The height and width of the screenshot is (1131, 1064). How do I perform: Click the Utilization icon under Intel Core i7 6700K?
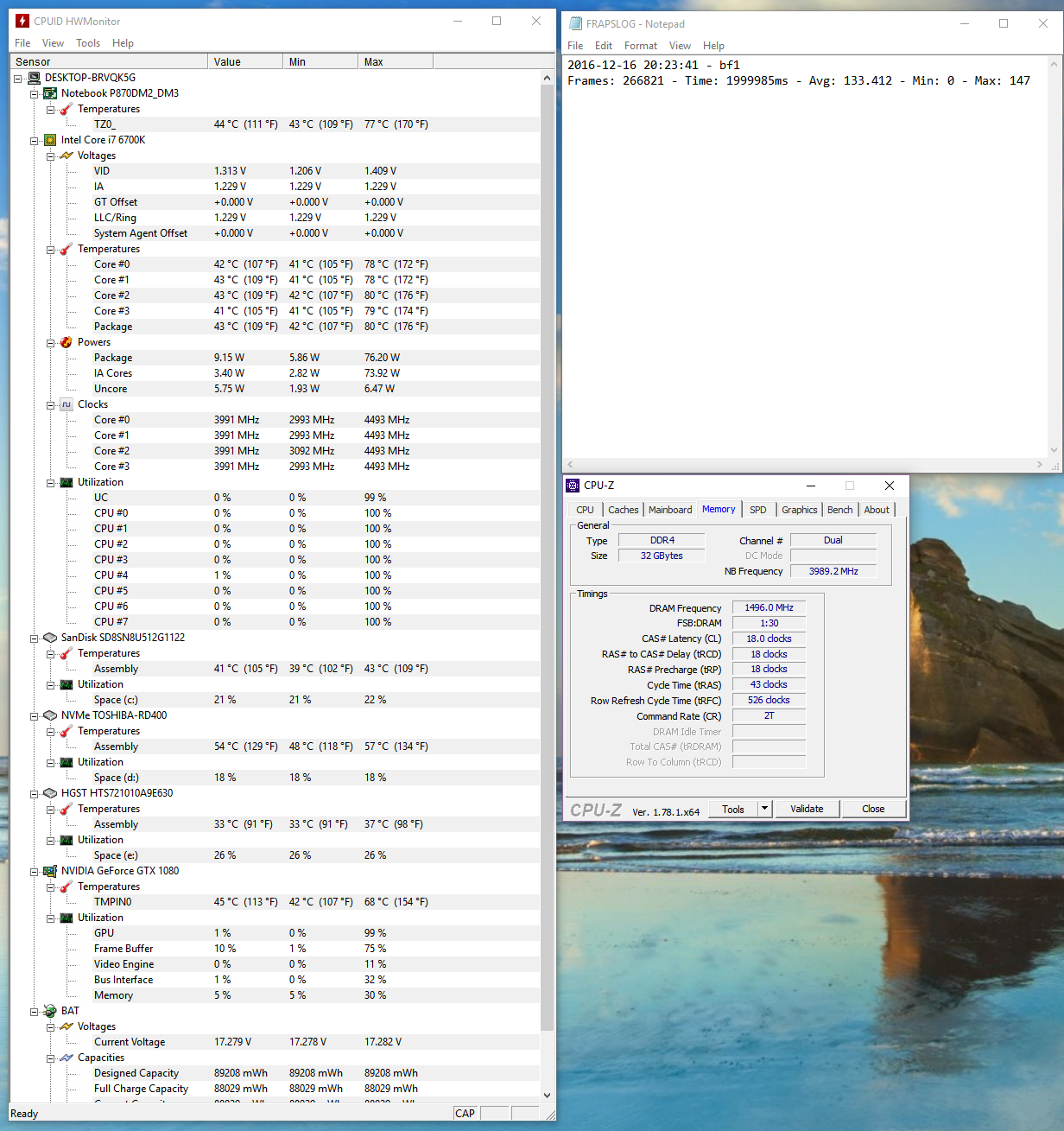pos(66,482)
